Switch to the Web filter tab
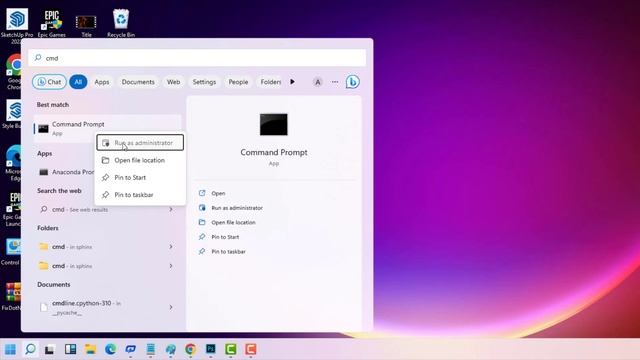Image resolution: width=640 pixels, height=360 pixels. click(x=173, y=82)
